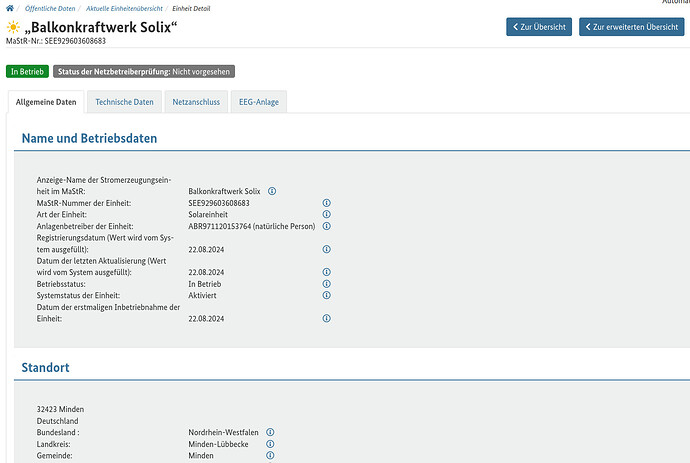Screen dimensions: 690x463
Task: Switch to the Technische Daten tab
Action: point(125,102)
